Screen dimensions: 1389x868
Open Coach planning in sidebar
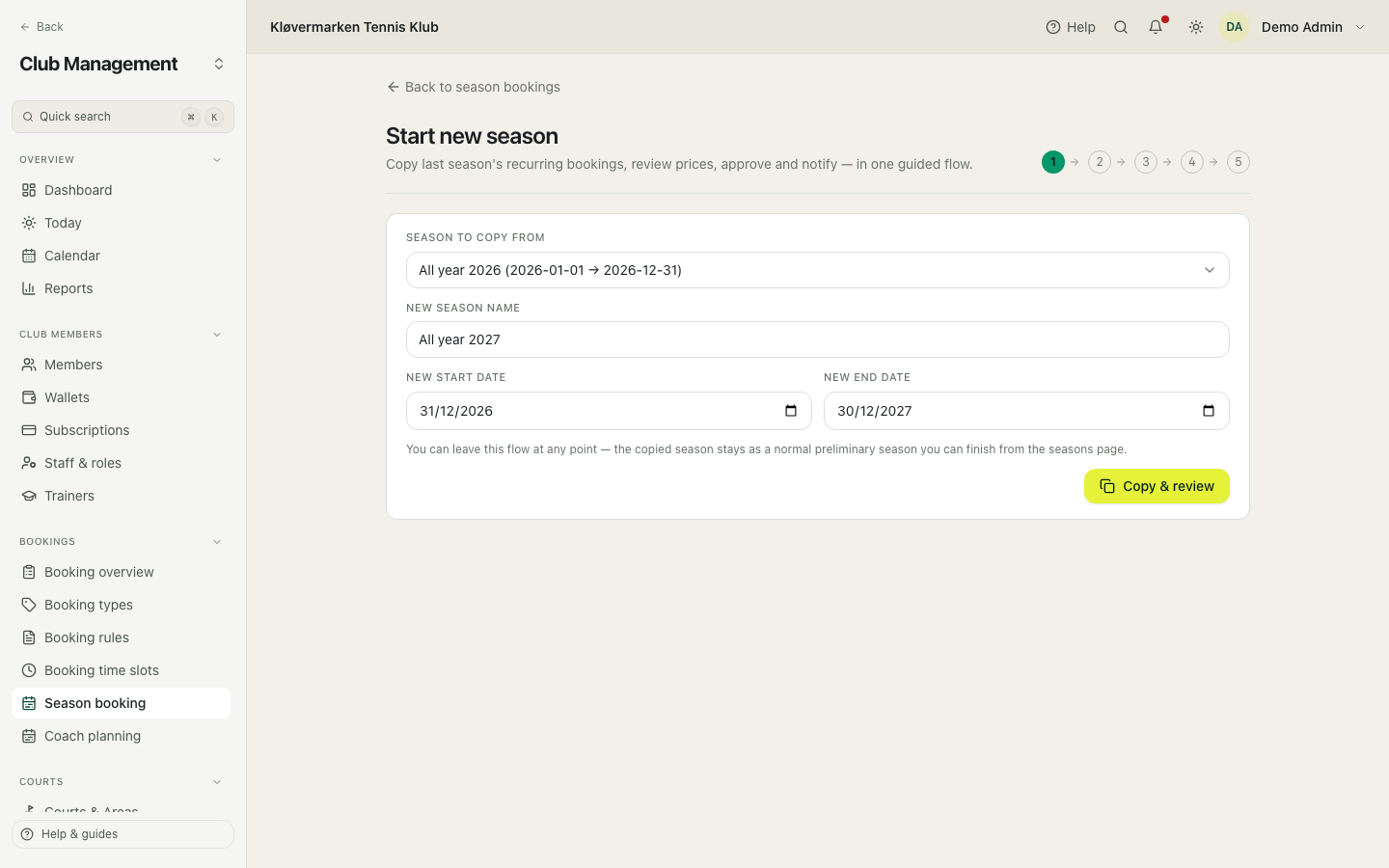[x=121, y=736]
